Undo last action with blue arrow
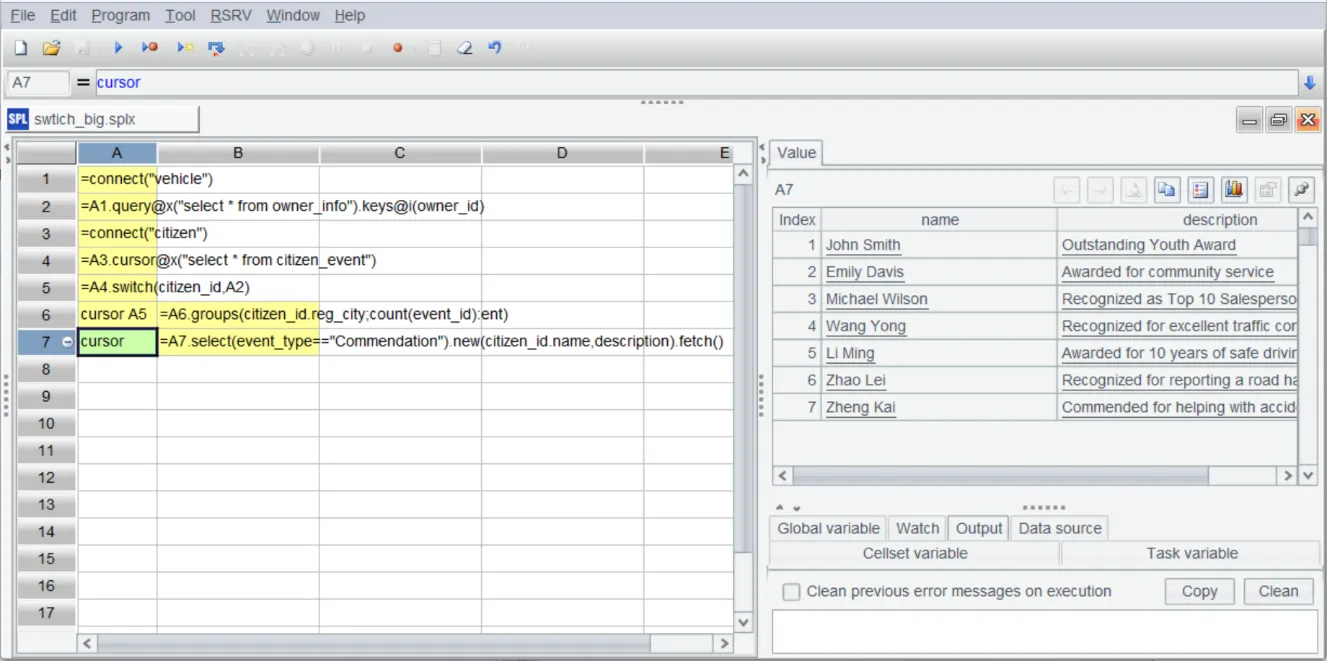The height and width of the screenshot is (661, 1327). pyautogui.click(x=494, y=48)
